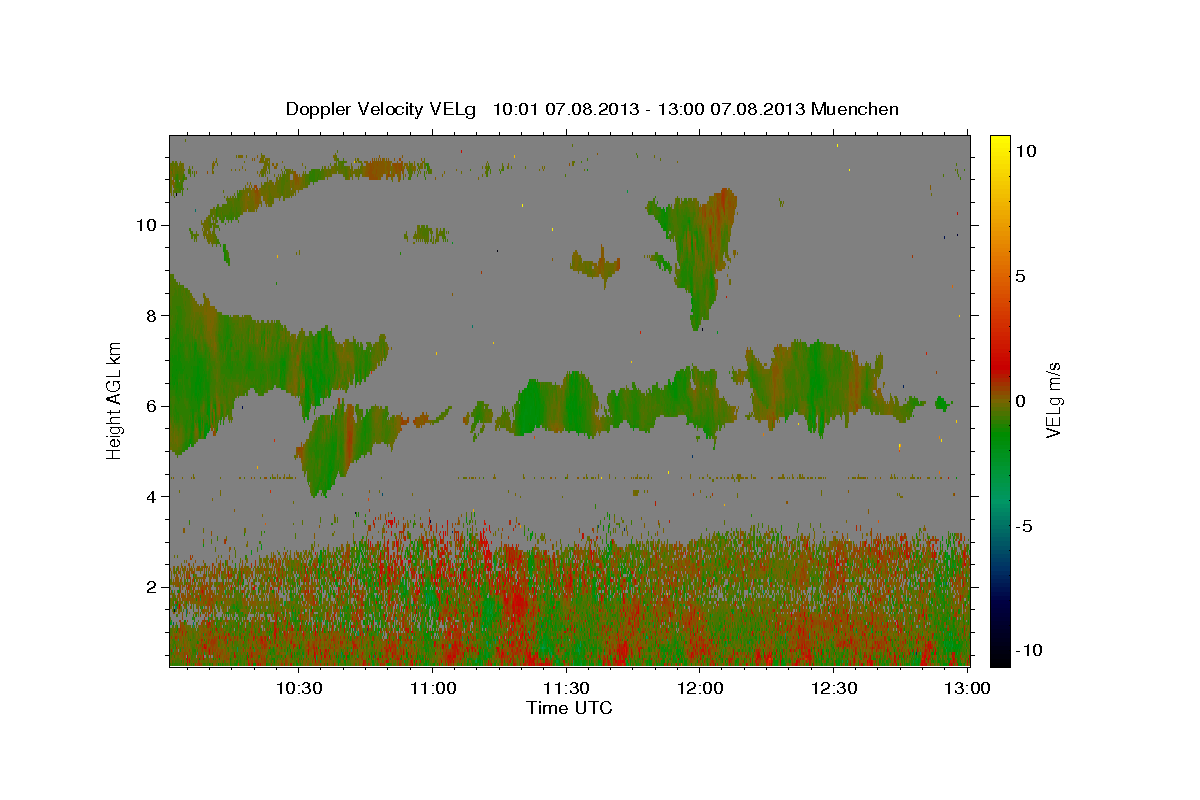This screenshot has width=1200, height=800.
Task: Click the '12:30' time tick label
Action: (835, 688)
